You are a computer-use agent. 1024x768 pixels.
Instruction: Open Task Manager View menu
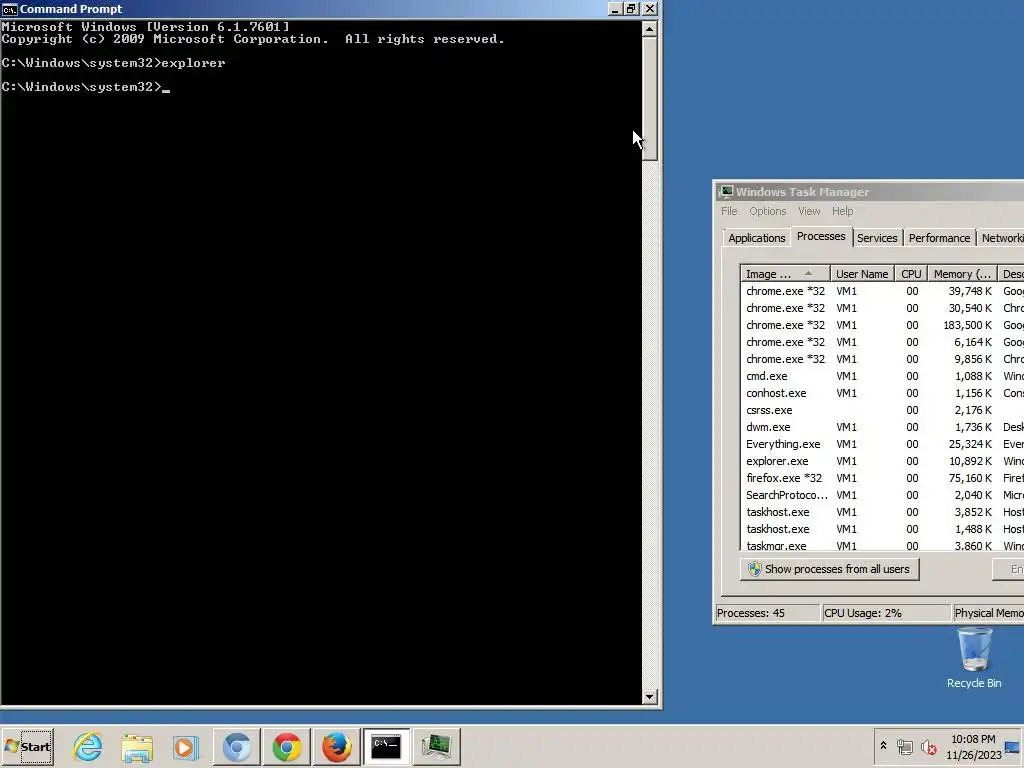click(808, 211)
